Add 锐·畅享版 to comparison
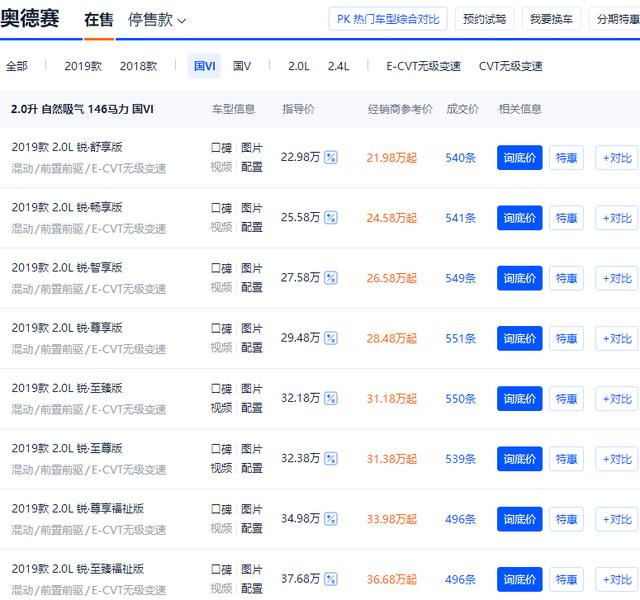This screenshot has height=600, width=640. pyautogui.click(x=617, y=218)
